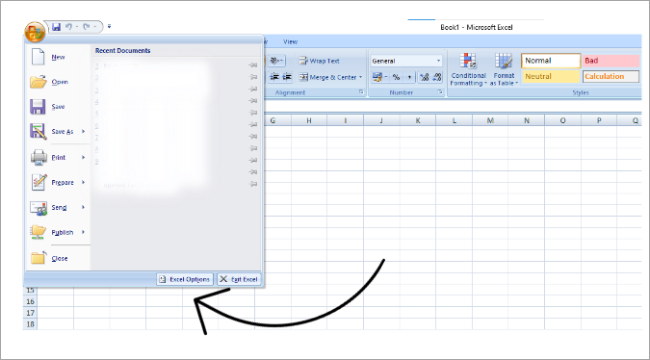Apply the Neutral cell style
The image size is (650, 360).
[x=551, y=76]
